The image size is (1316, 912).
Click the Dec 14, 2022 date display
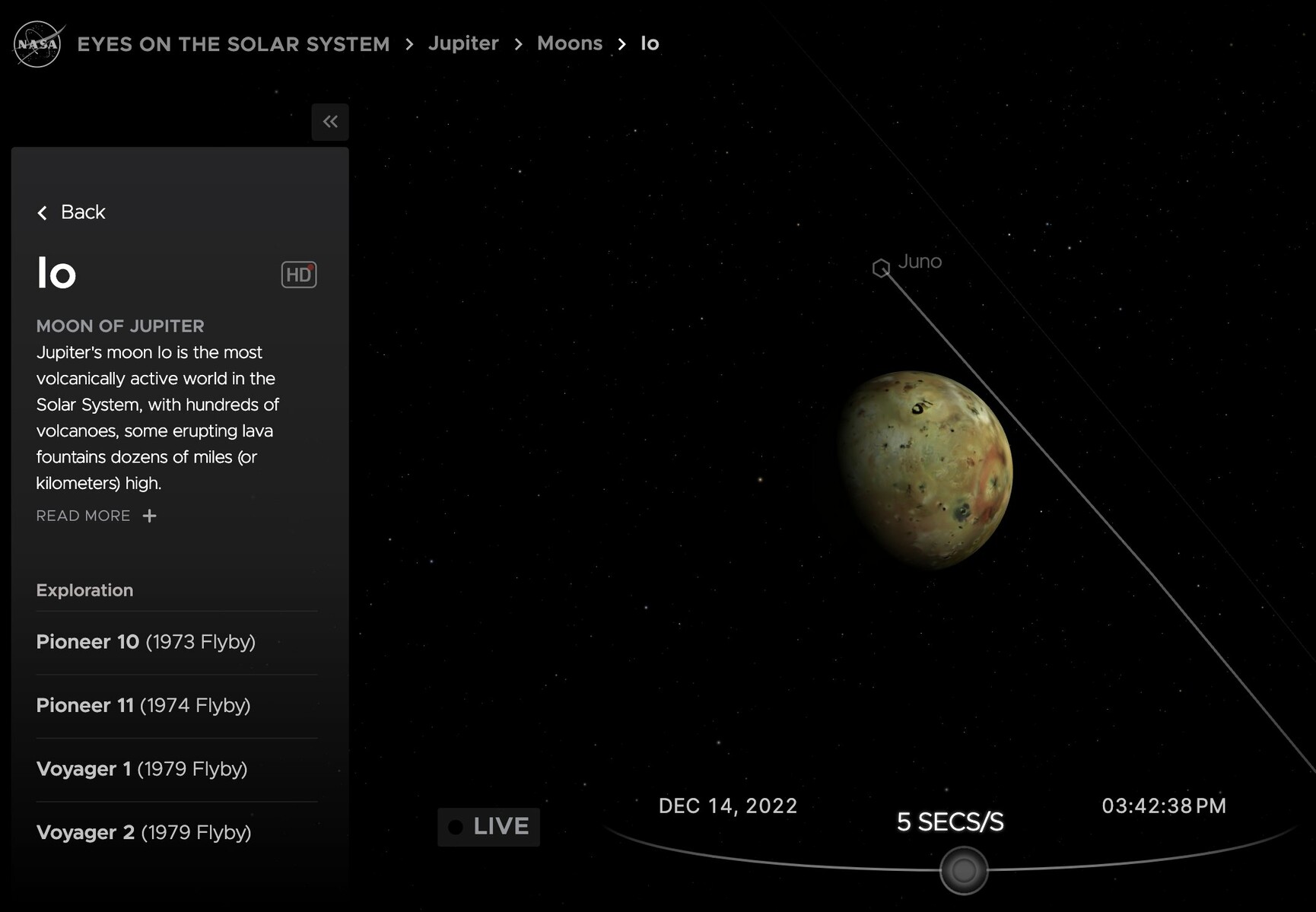tap(727, 806)
